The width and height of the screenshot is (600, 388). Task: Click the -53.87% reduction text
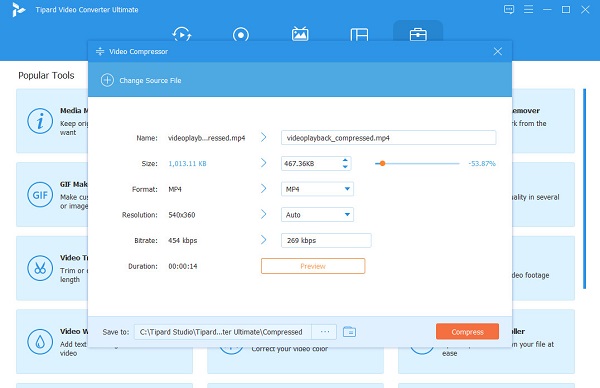point(482,163)
